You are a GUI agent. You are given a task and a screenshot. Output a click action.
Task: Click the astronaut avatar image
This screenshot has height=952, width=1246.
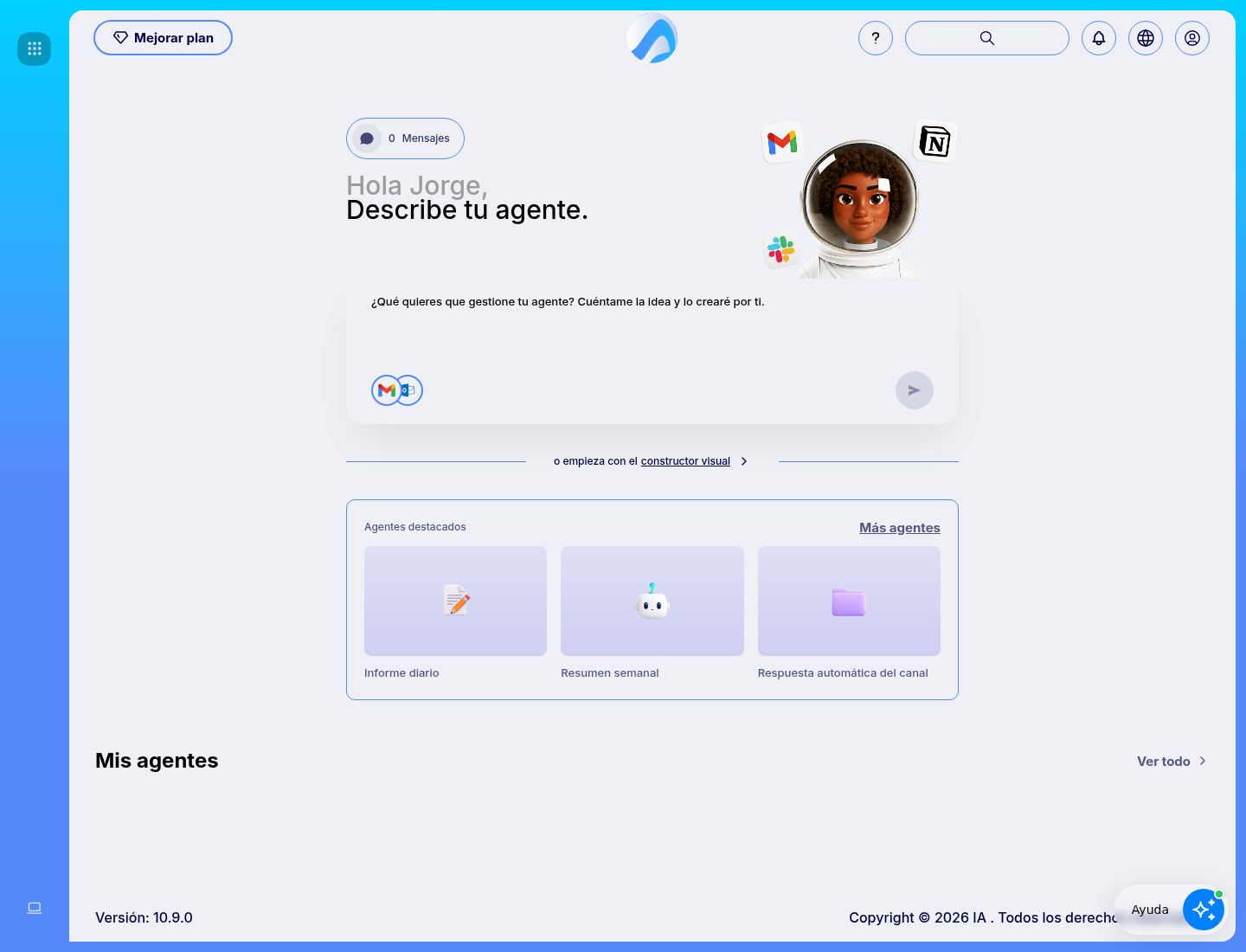click(860, 209)
